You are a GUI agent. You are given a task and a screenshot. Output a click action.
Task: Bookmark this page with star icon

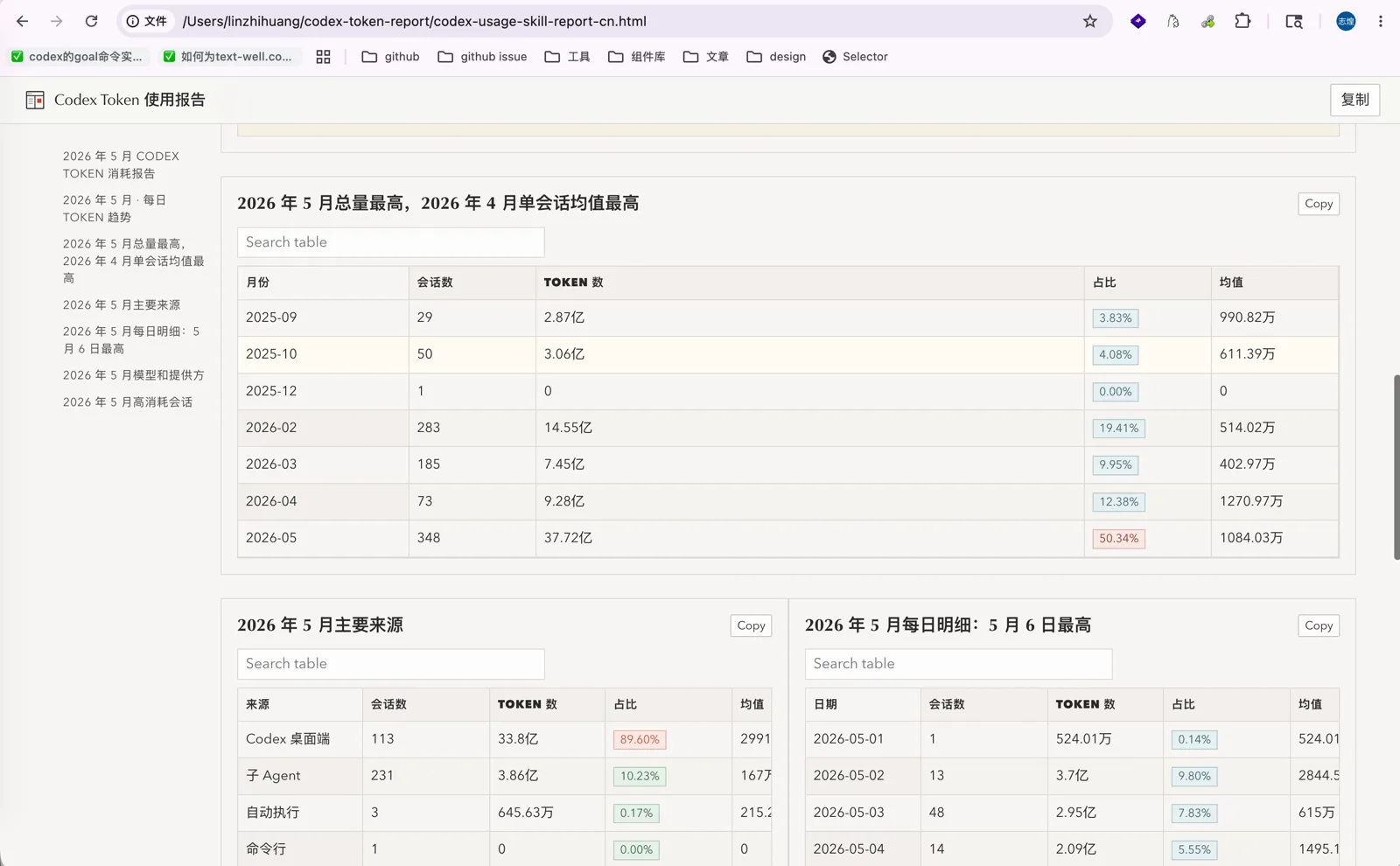point(1089,21)
